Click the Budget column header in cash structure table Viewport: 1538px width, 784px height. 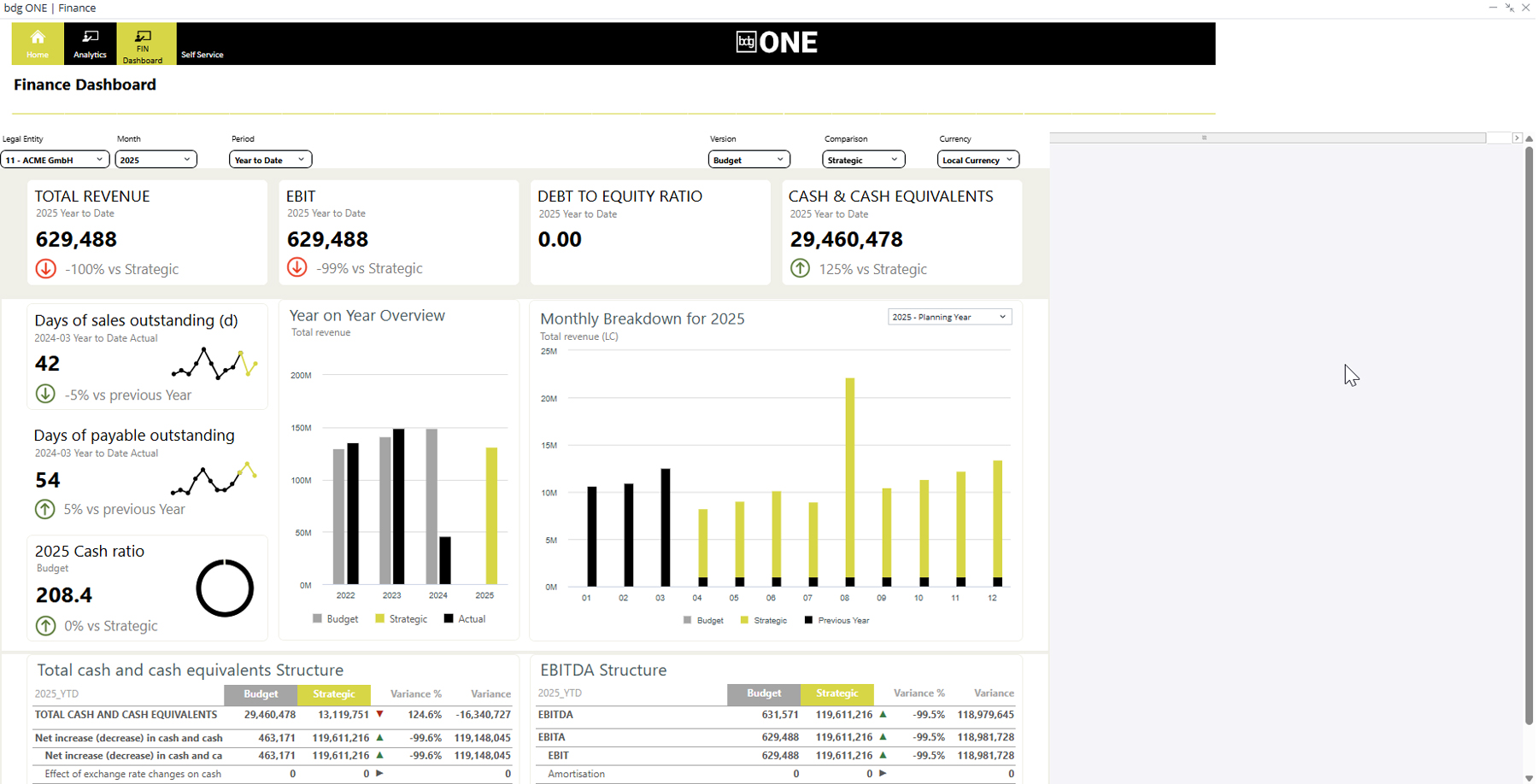261,694
